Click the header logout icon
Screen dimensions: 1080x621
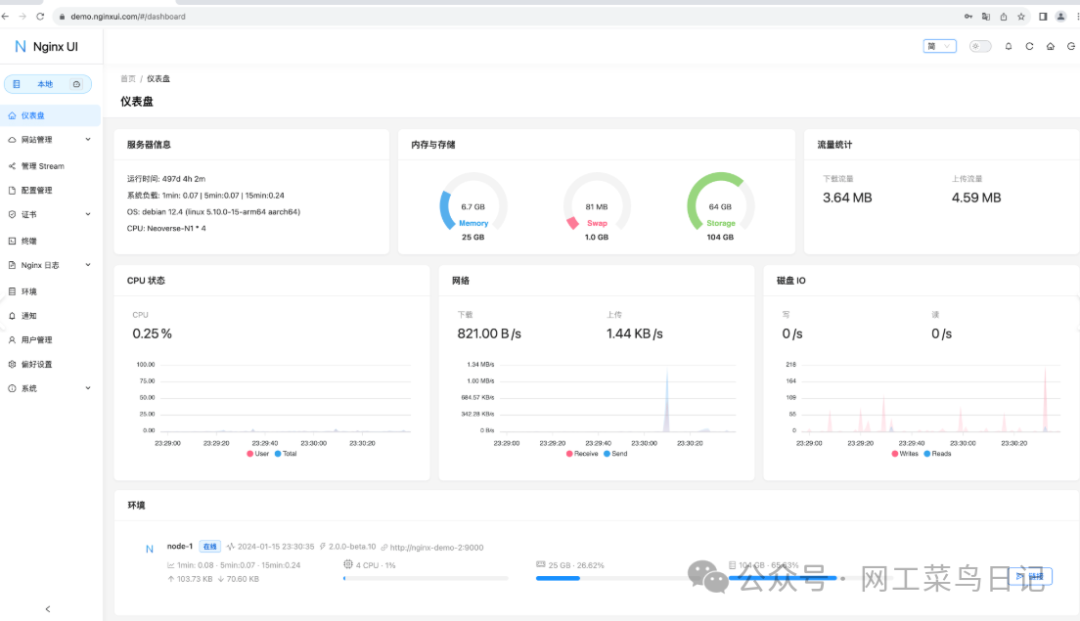click(x=1071, y=46)
